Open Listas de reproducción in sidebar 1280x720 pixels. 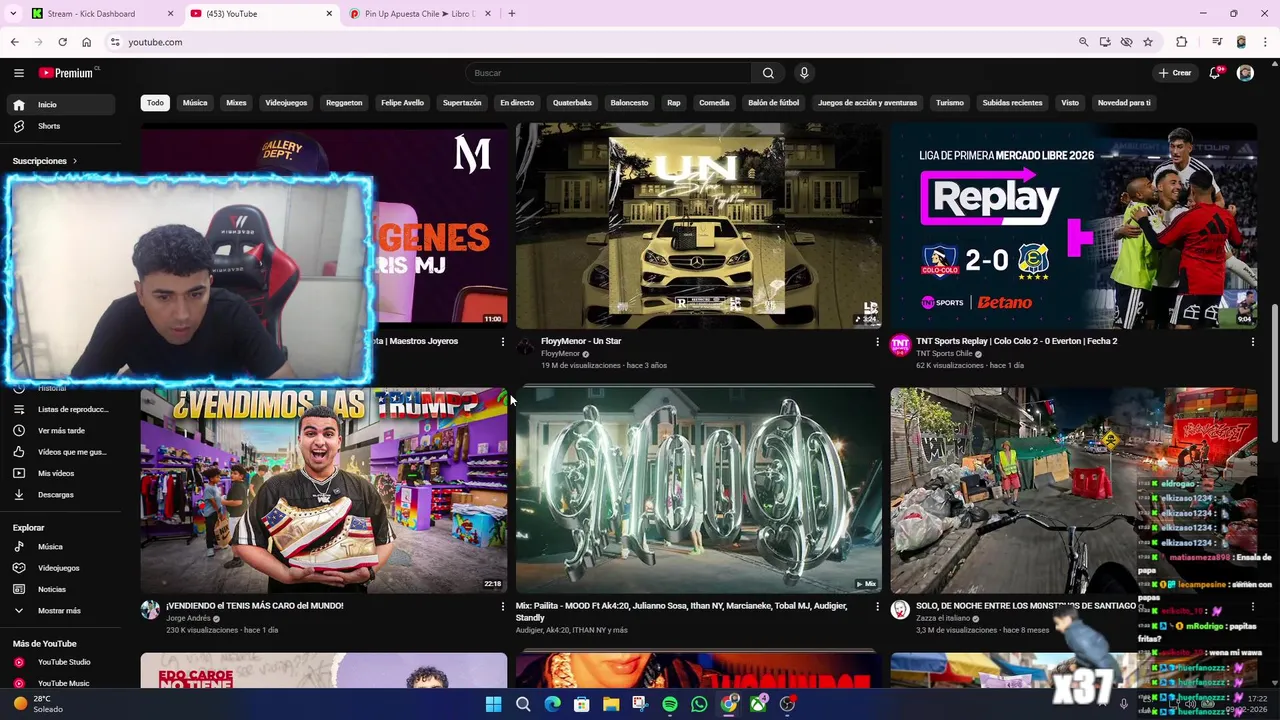[60, 409]
